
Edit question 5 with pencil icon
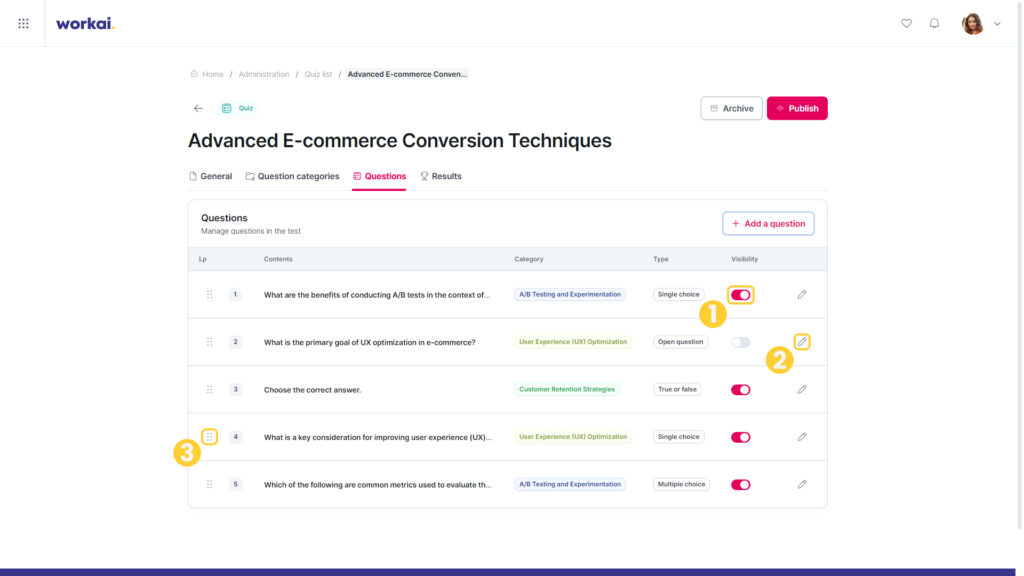point(802,485)
